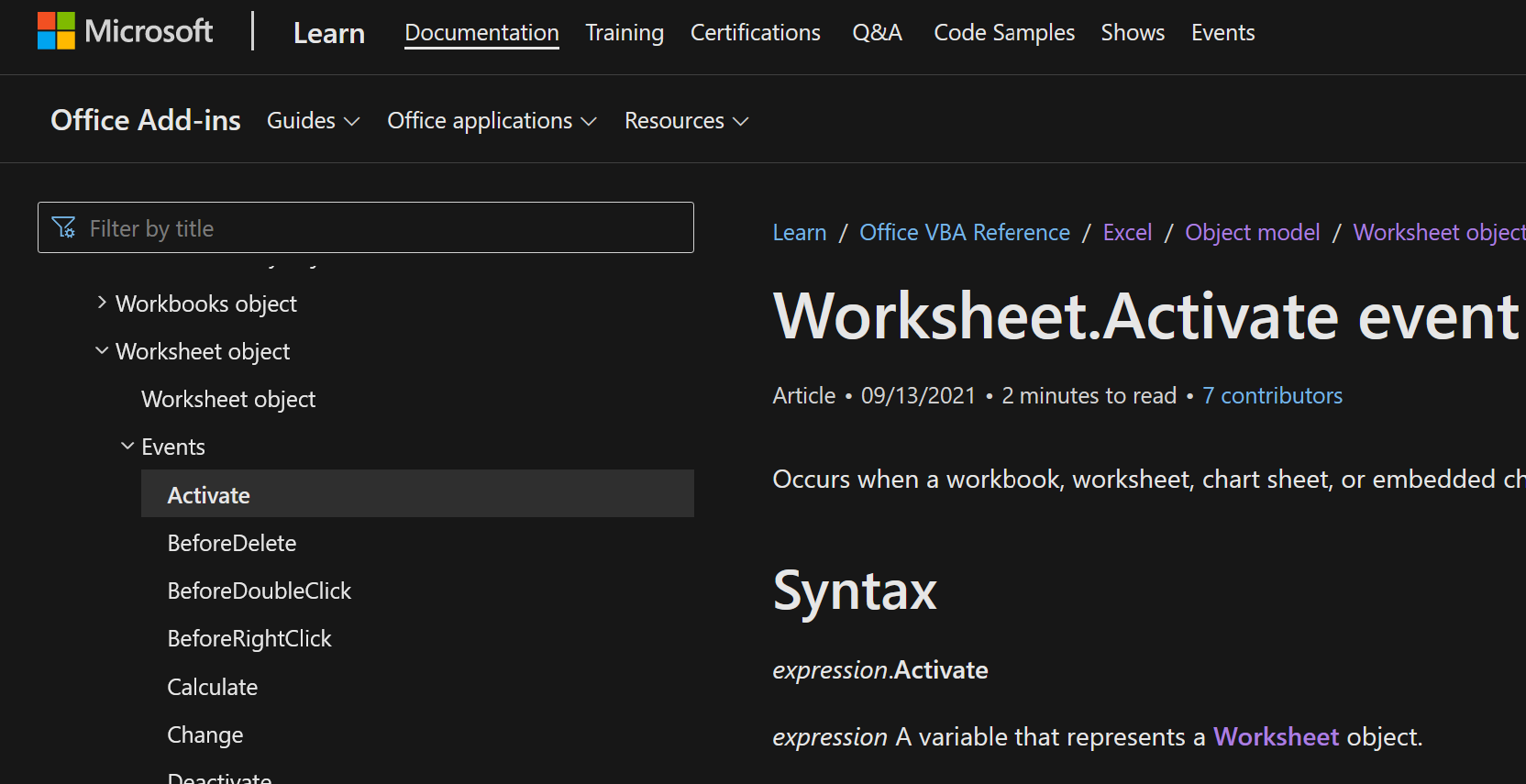Select the Activate event entry

click(417, 494)
